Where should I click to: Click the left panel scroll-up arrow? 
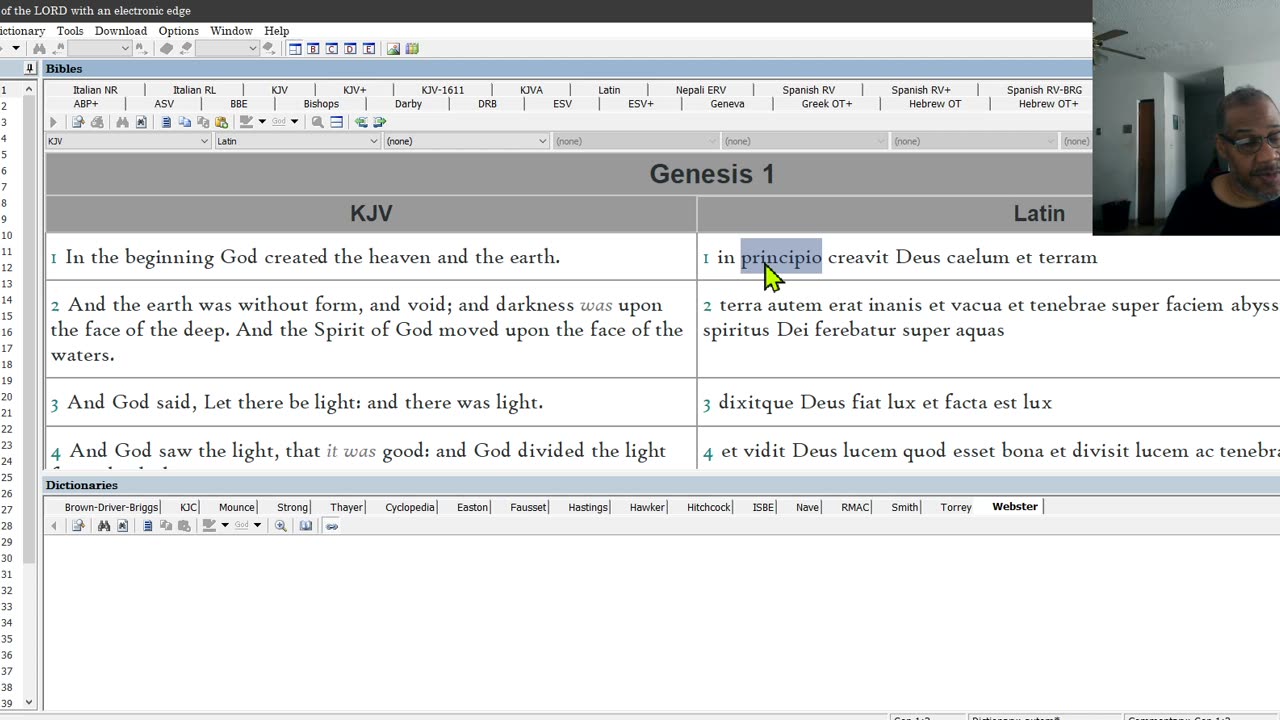point(29,90)
